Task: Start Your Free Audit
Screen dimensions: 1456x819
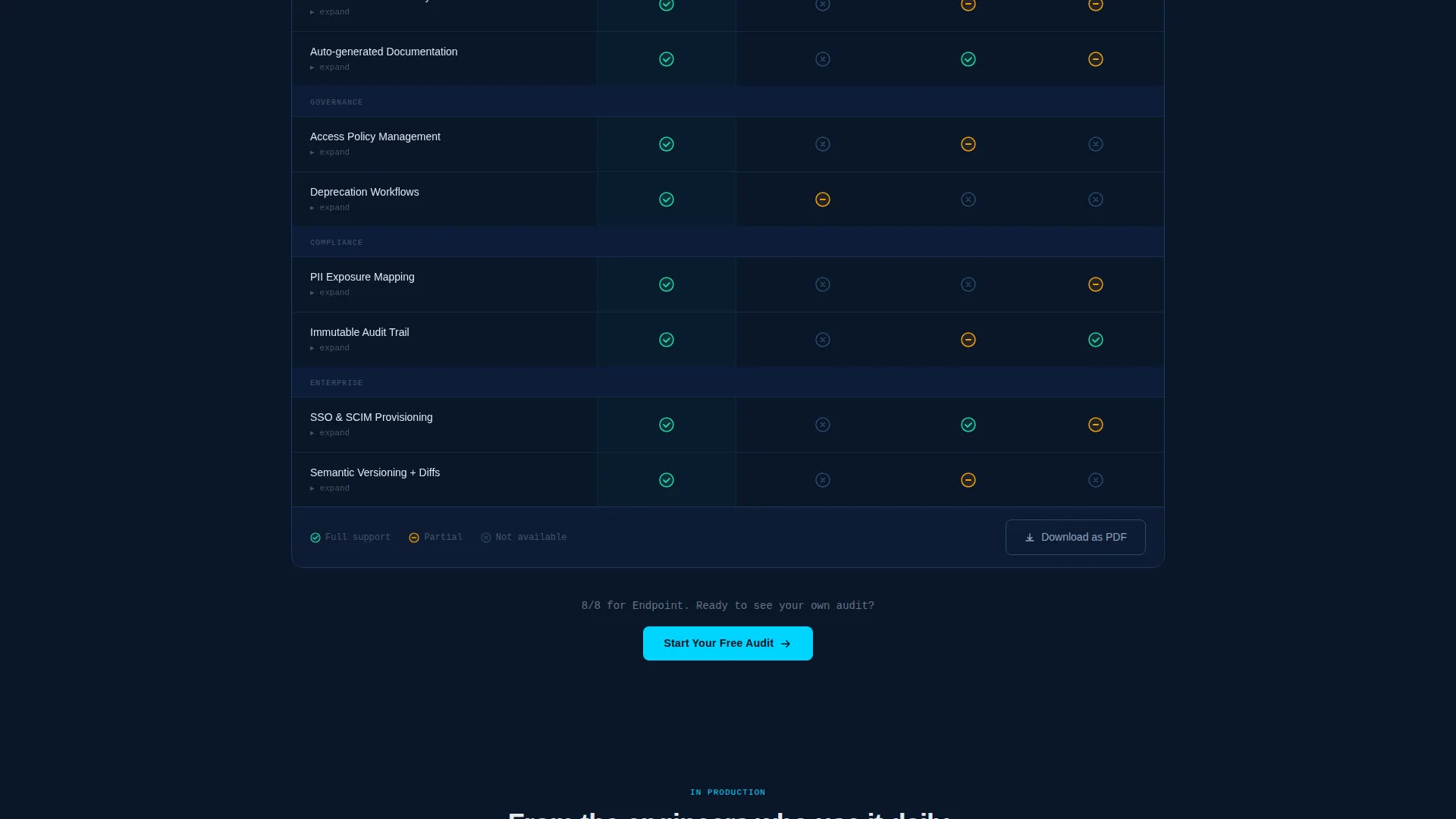Action: point(728,643)
